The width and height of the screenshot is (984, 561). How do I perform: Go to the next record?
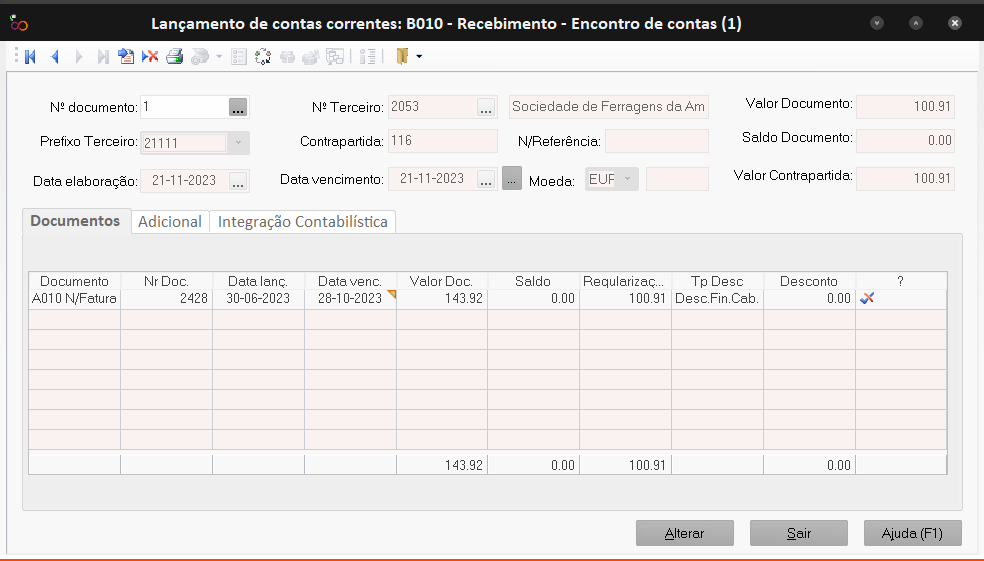[x=78, y=57]
